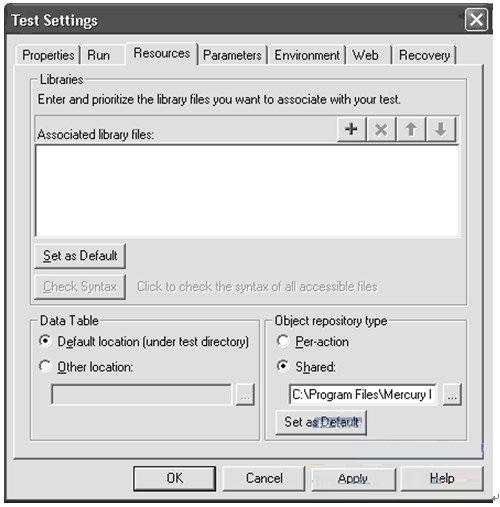Move library file down with arrow icon

coord(441,129)
